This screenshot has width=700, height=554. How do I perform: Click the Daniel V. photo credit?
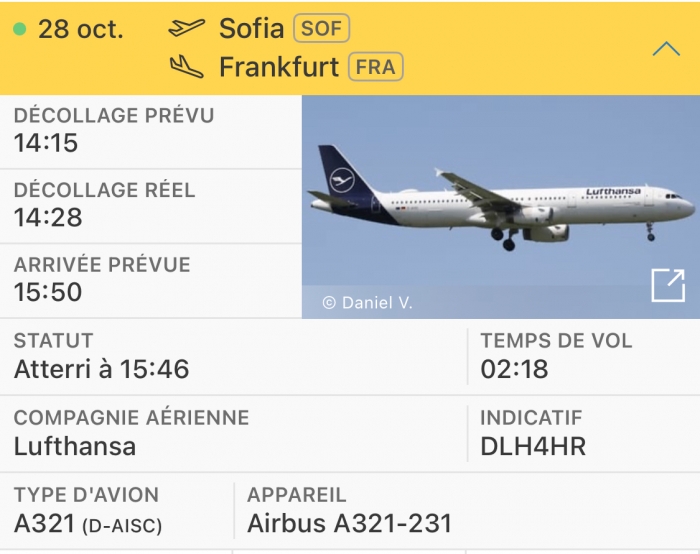tap(367, 302)
